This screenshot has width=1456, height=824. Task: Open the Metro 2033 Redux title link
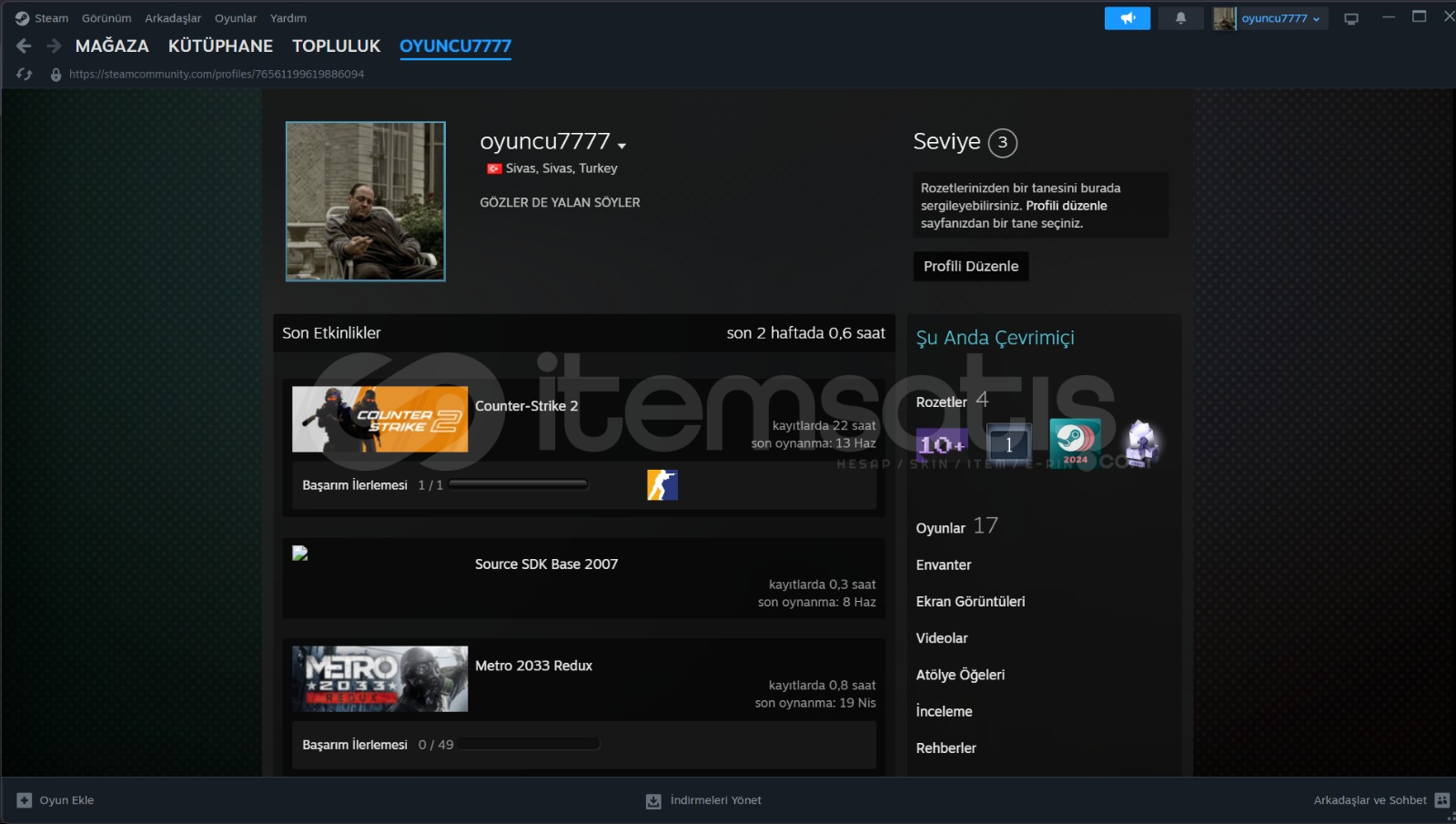[533, 666]
